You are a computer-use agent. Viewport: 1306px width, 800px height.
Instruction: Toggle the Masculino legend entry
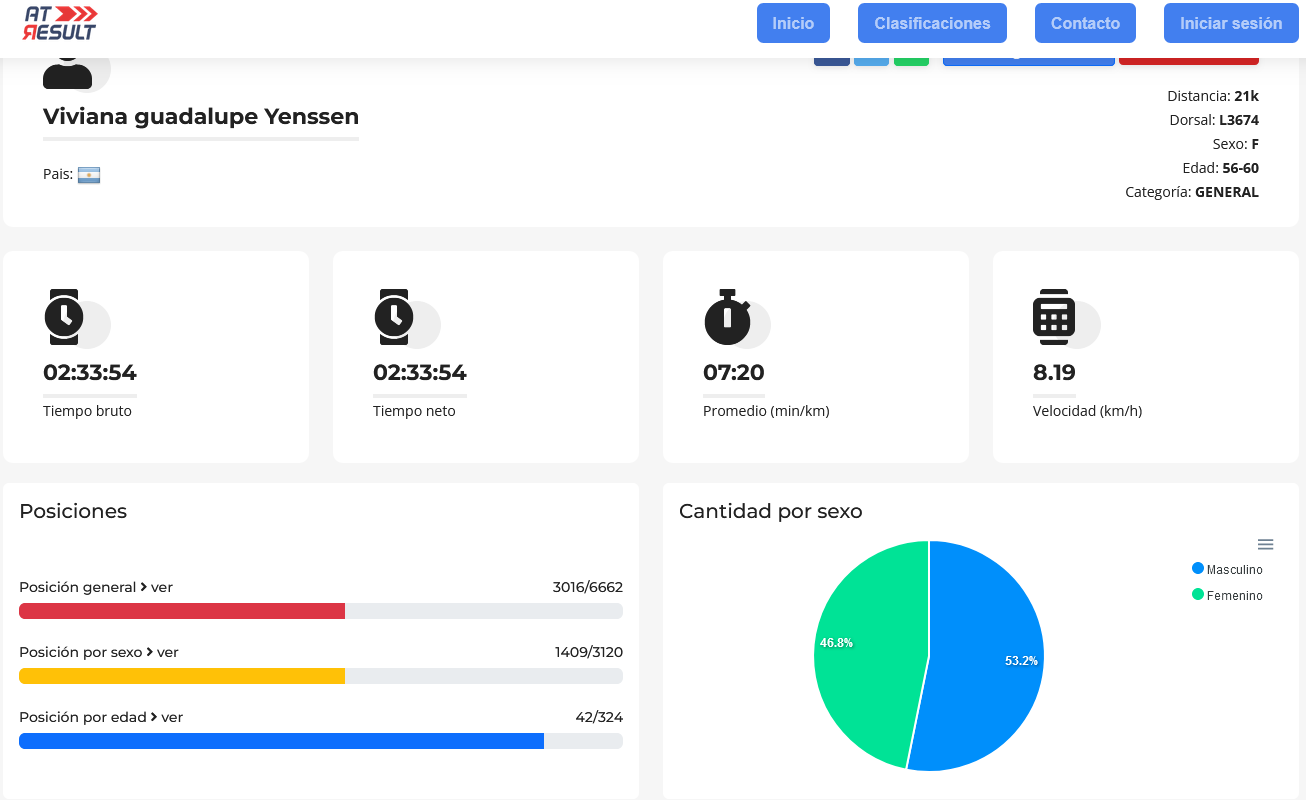click(x=1227, y=569)
